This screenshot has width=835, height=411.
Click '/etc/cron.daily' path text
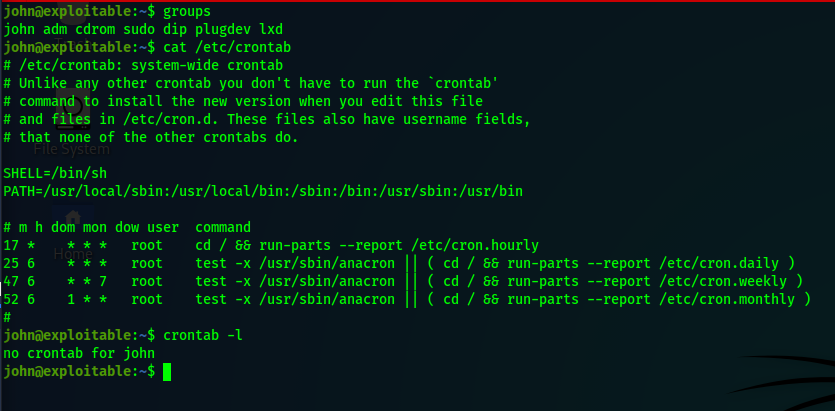719,263
